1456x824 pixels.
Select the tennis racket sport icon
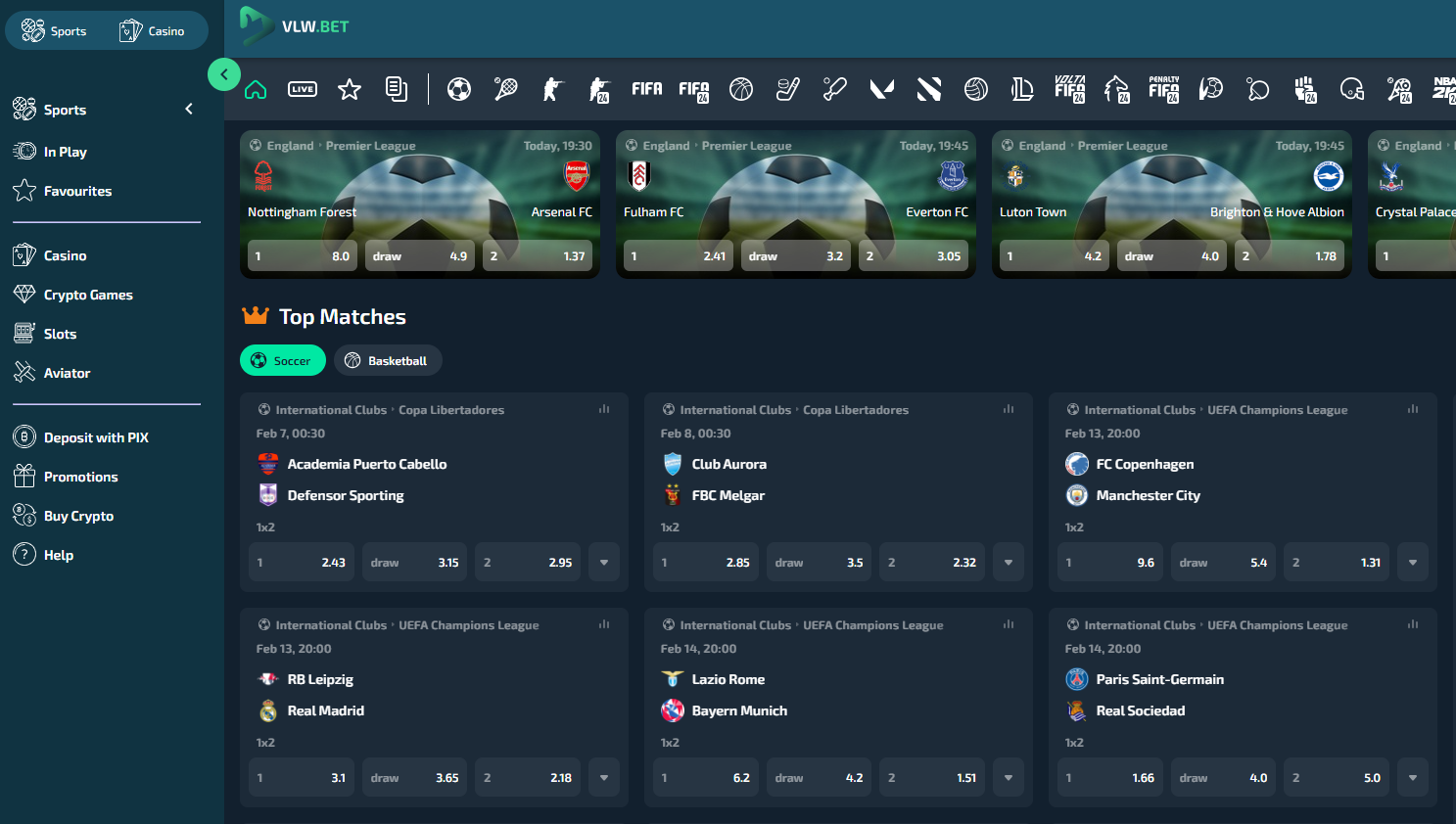coord(506,89)
